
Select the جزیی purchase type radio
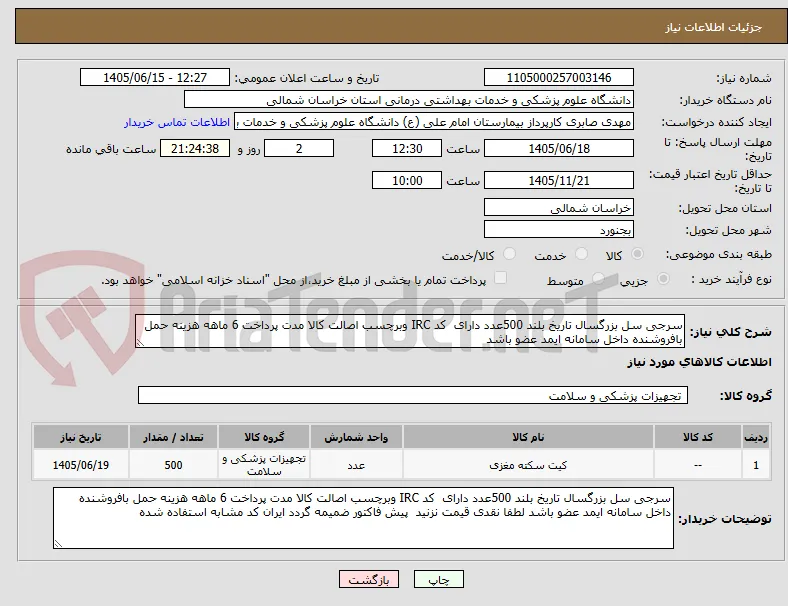663,279
